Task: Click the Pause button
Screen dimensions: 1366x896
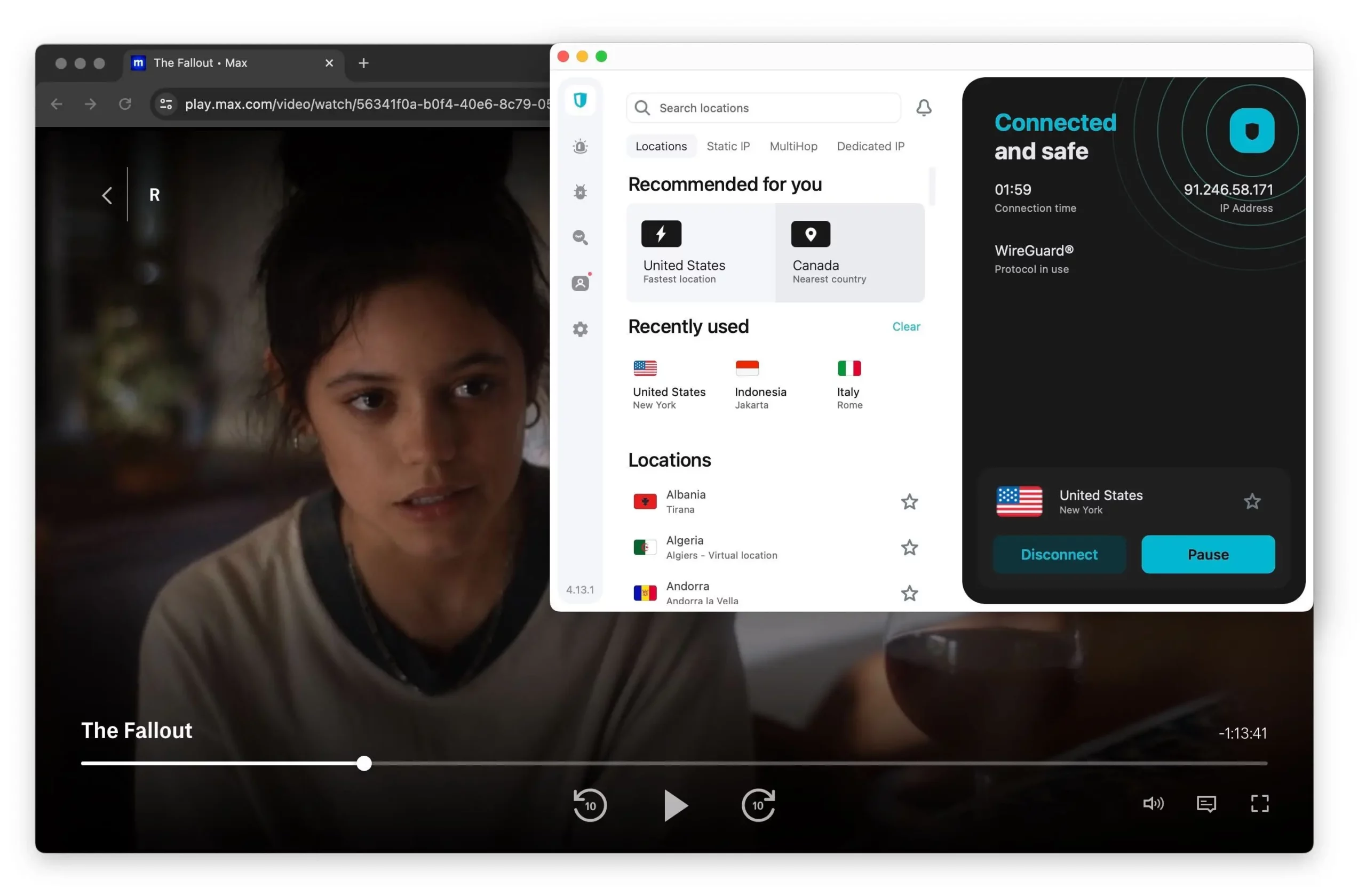Action: click(1207, 554)
